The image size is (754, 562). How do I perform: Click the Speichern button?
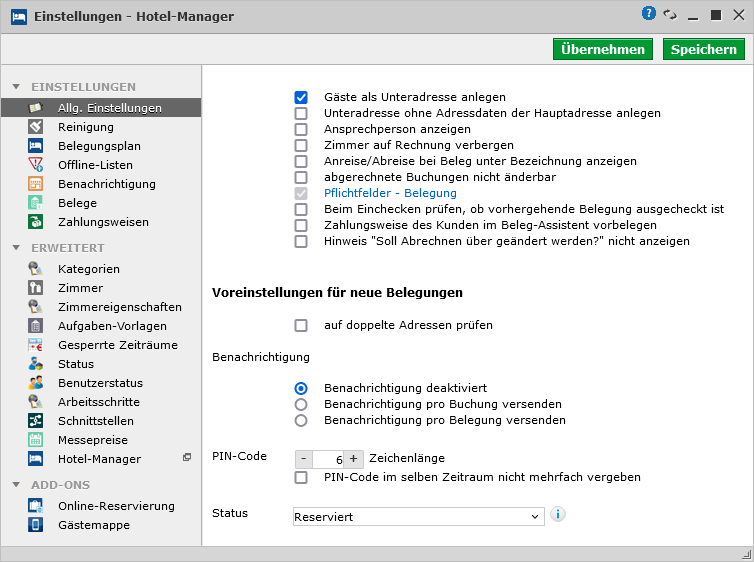[x=704, y=49]
